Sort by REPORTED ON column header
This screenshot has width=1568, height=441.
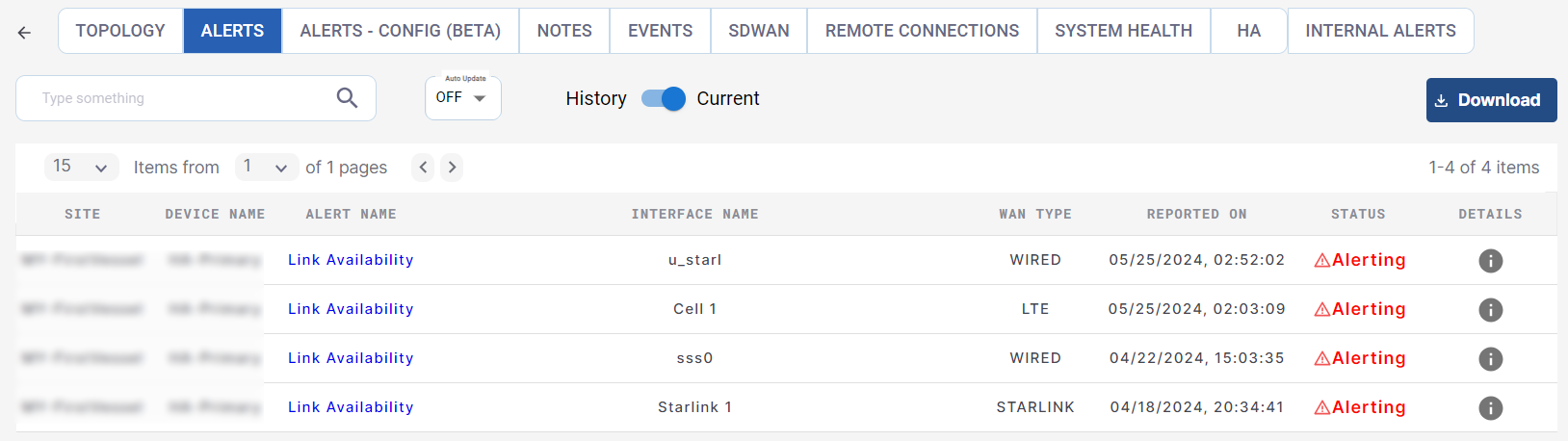pos(1196,215)
